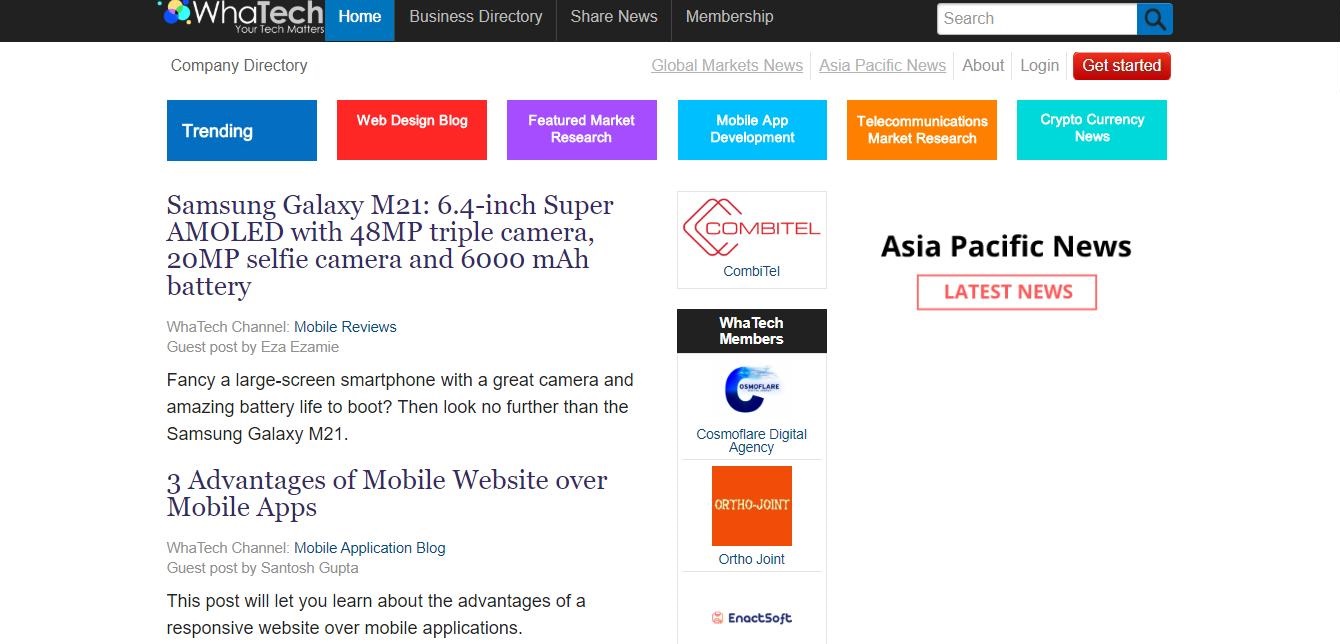The height and width of the screenshot is (644, 1340).
Task: Select the blue Trending tile
Action: point(242,130)
